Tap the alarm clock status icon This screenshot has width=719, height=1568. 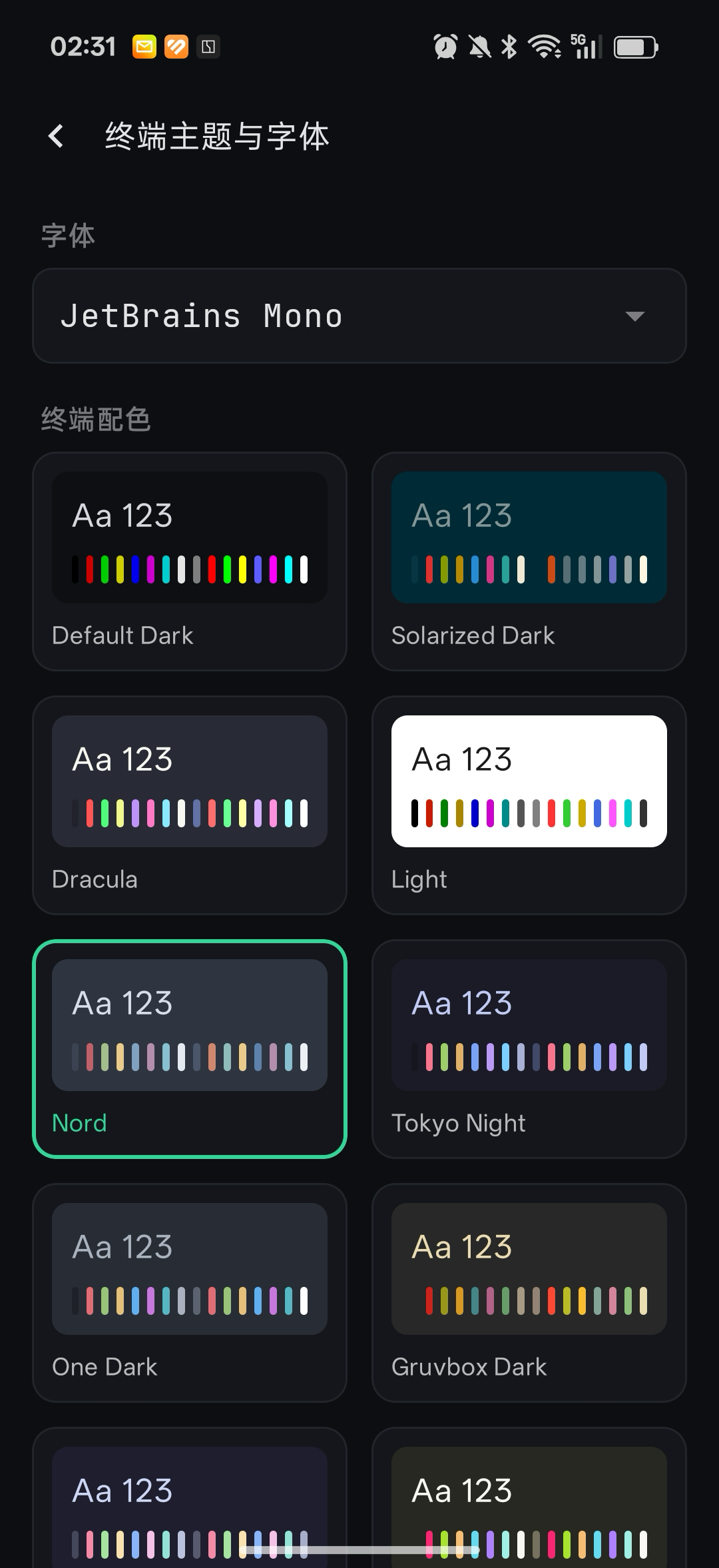point(445,47)
